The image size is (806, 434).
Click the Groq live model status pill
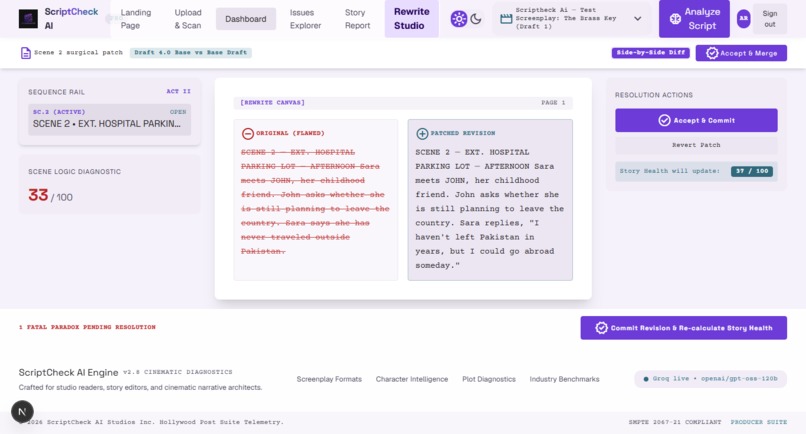710,379
